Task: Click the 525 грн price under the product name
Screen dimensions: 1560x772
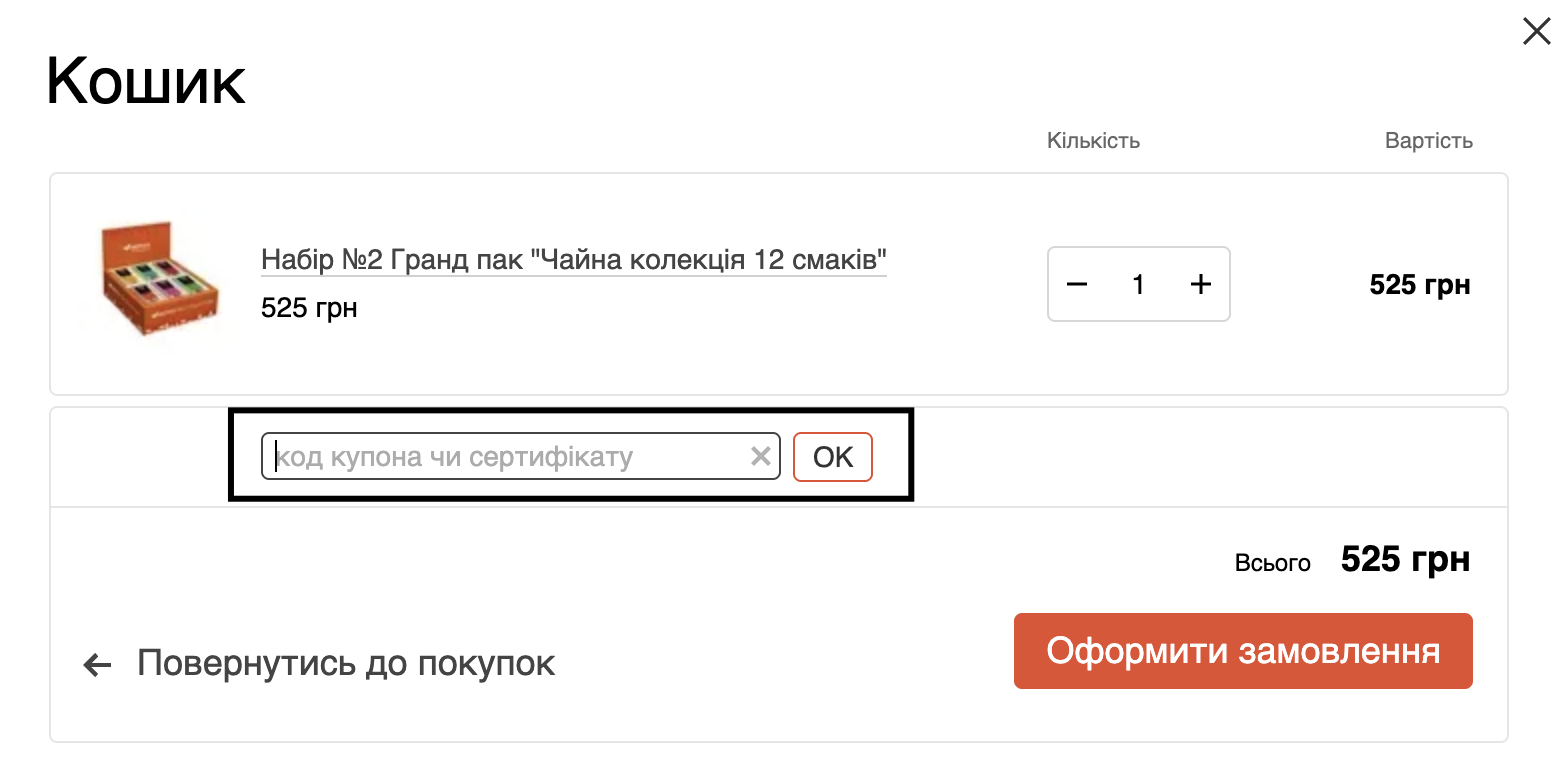Action: [x=309, y=307]
